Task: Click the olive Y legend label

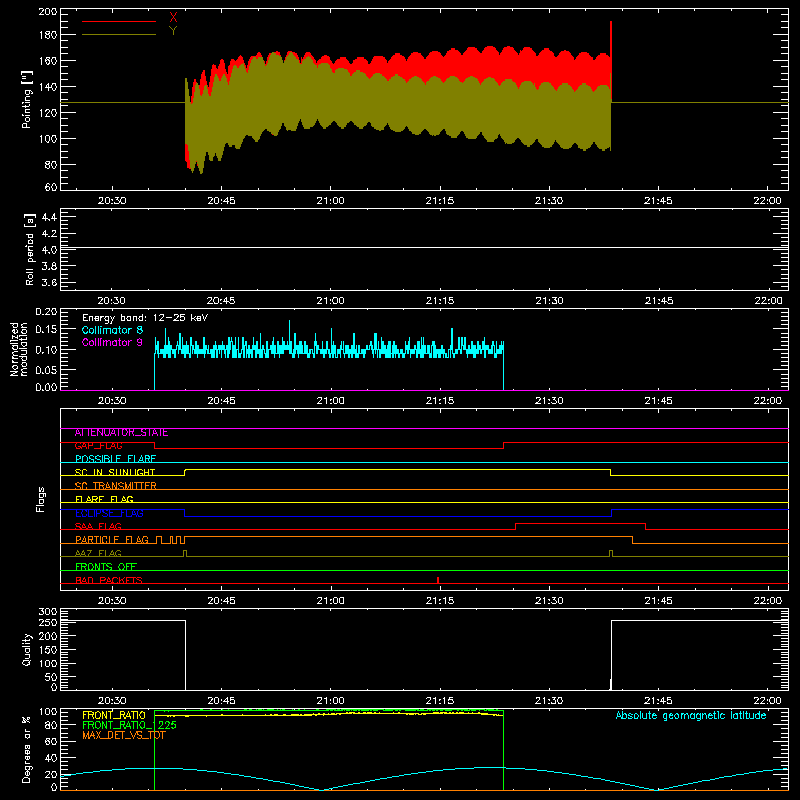Action: (x=173, y=31)
